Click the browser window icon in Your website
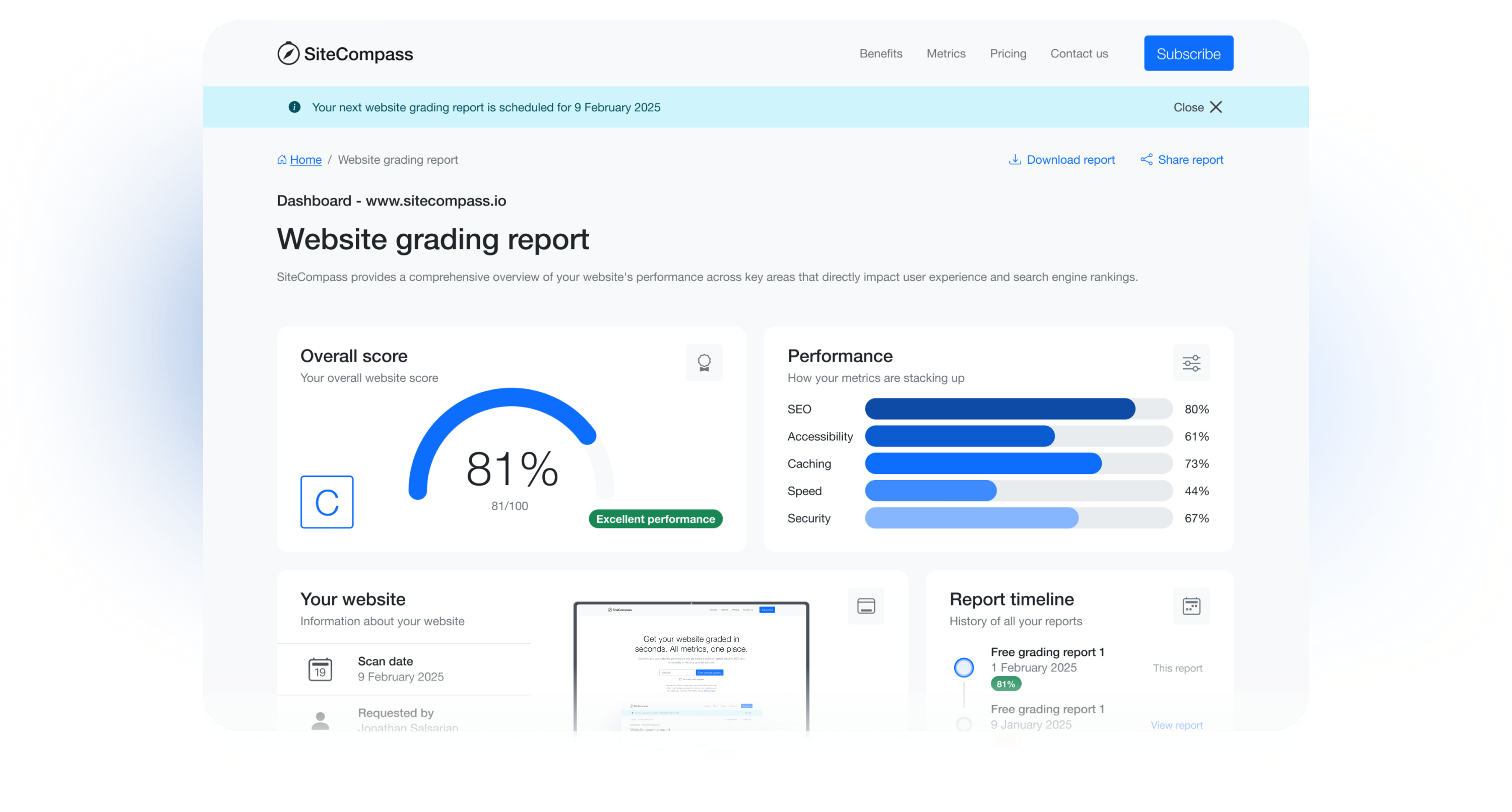 (x=866, y=605)
